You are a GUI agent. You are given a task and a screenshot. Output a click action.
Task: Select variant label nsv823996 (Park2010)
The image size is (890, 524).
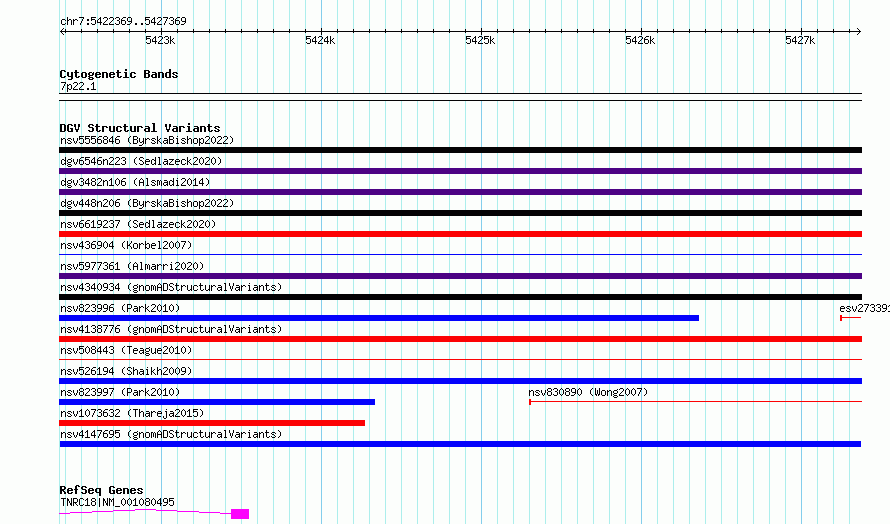pyautogui.click(x=120, y=308)
